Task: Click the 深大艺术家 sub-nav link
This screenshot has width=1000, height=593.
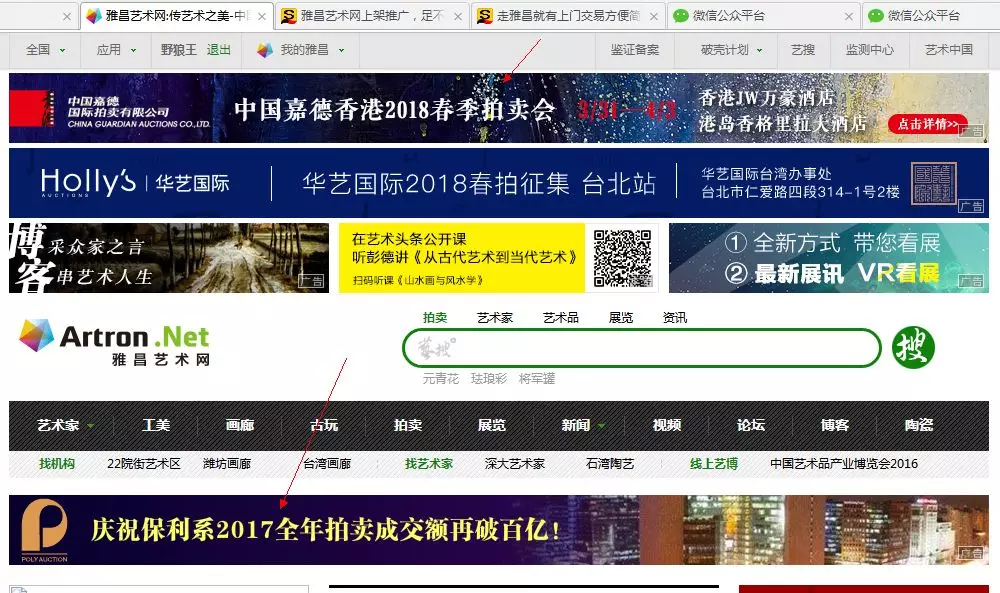Action: coord(515,464)
